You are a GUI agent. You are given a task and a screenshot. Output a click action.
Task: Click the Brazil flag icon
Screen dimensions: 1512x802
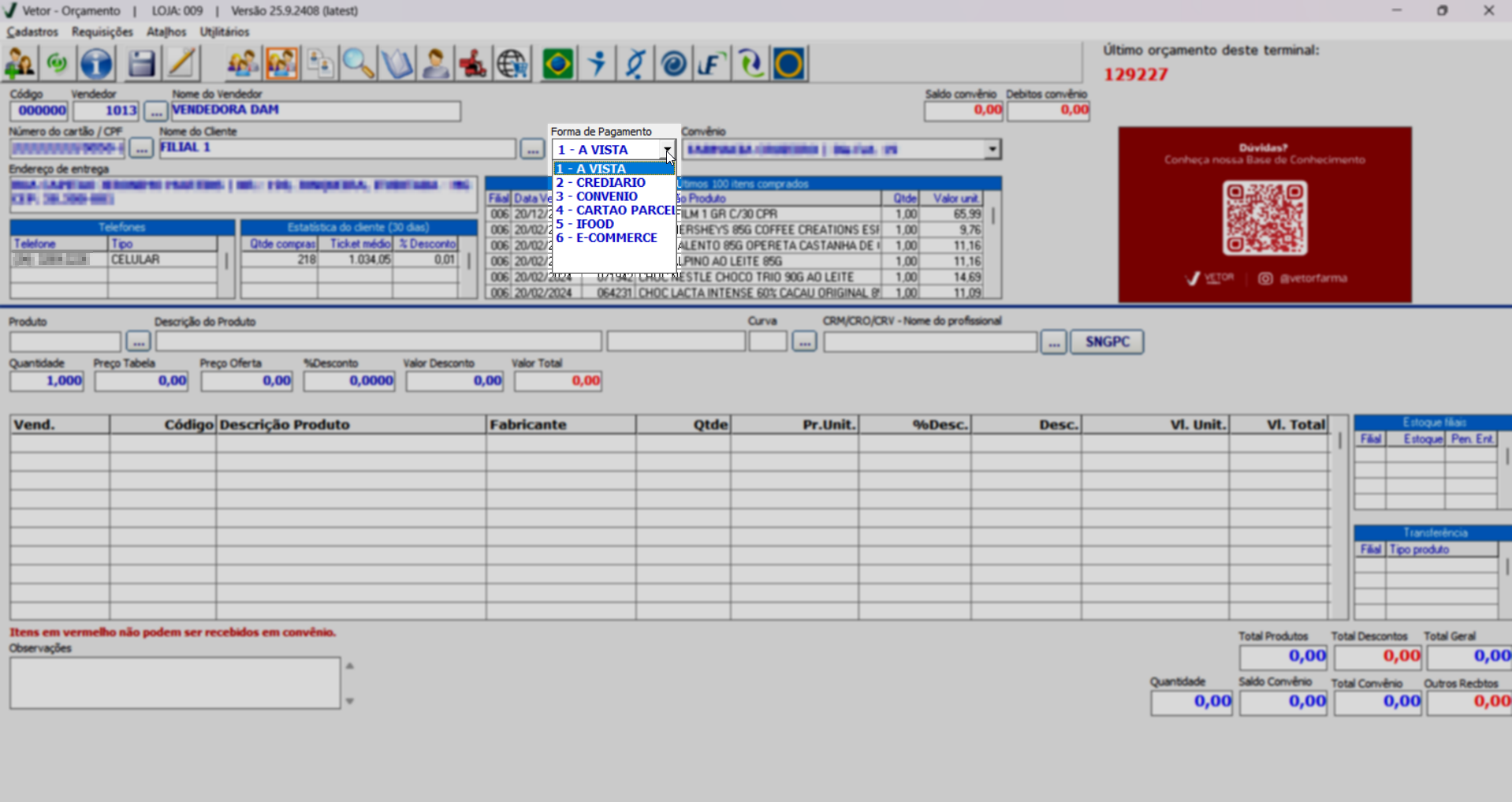558,64
